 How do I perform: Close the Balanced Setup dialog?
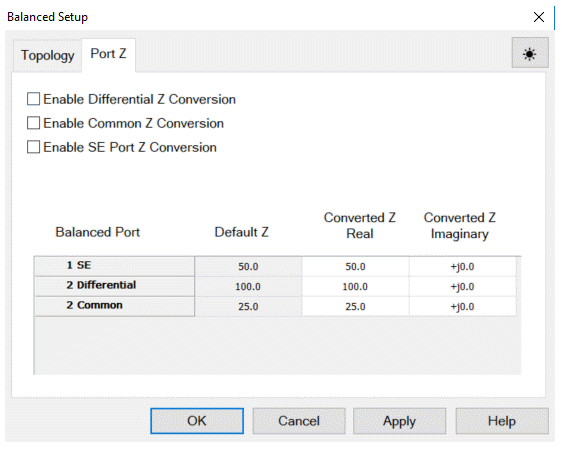pos(538,17)
